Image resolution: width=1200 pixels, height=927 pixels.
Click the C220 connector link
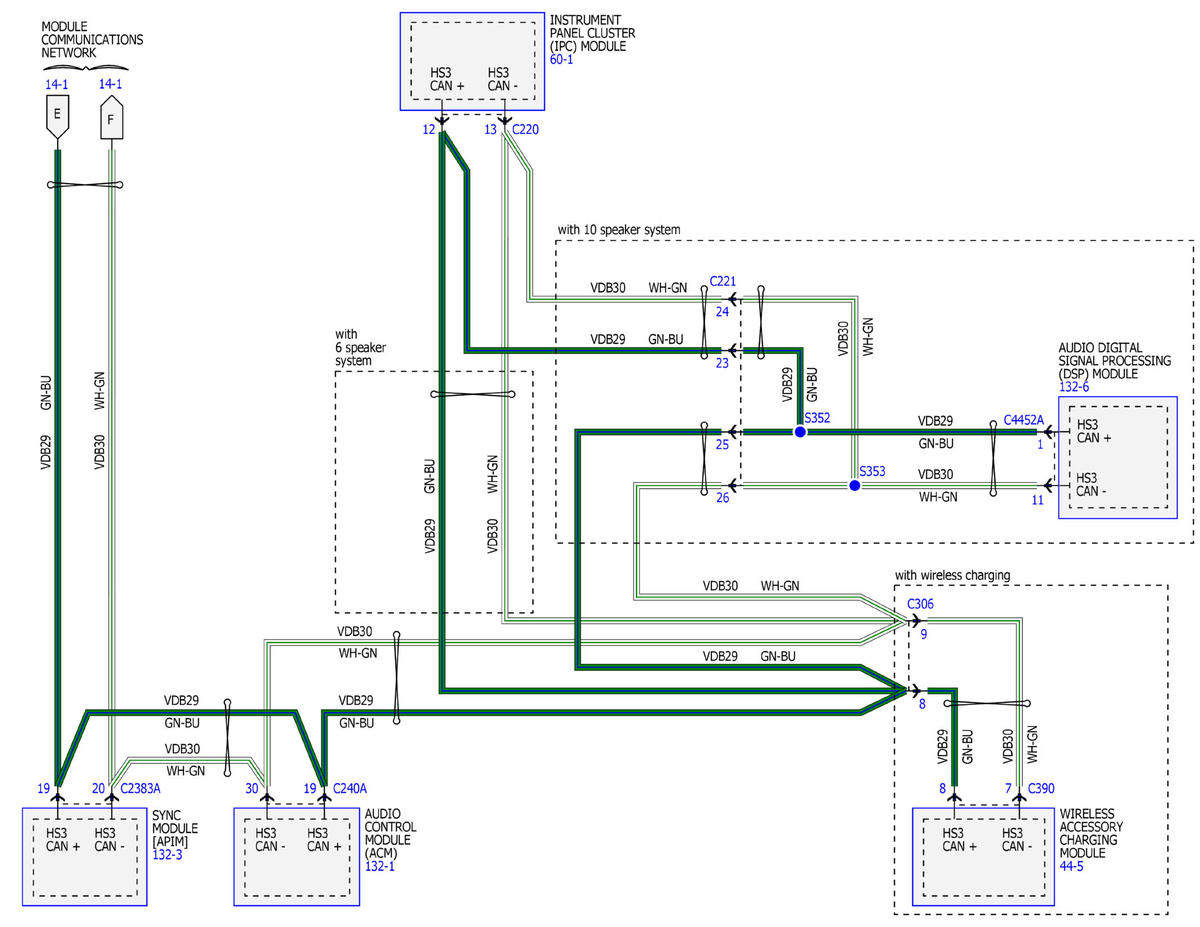pos(526,129)
